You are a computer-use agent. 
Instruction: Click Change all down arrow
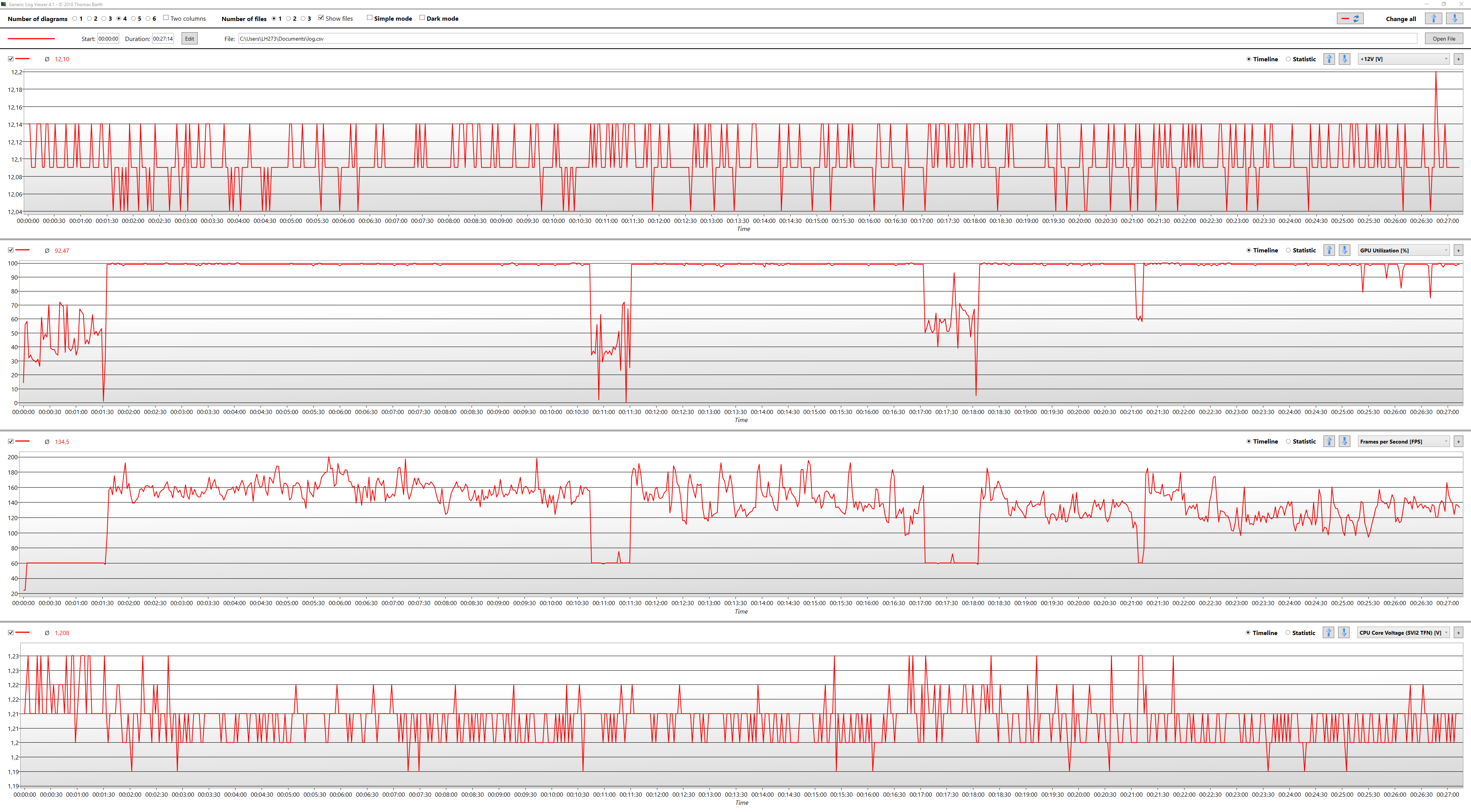coord(1455,19)
